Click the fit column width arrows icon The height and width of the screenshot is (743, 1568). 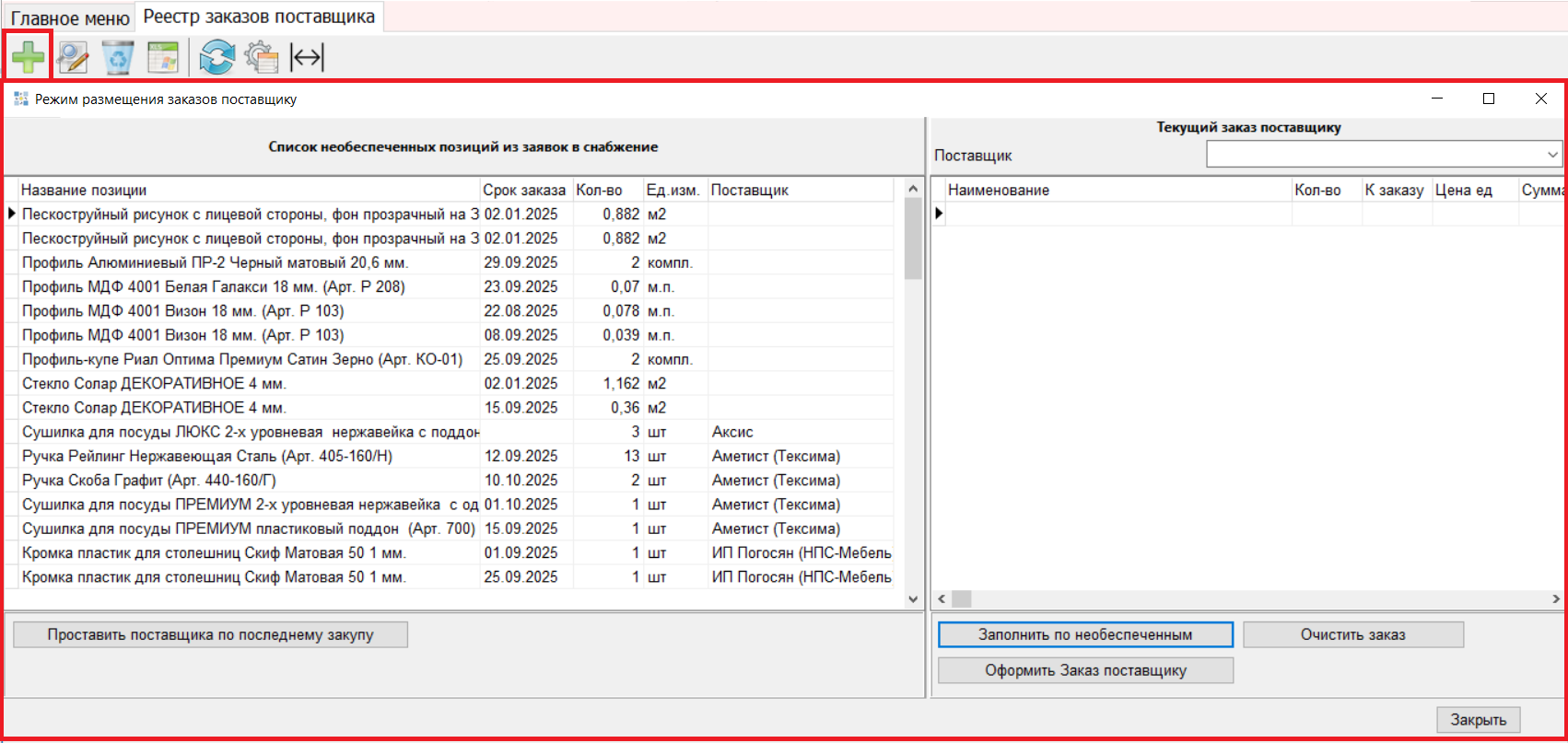tap(307, 58)
